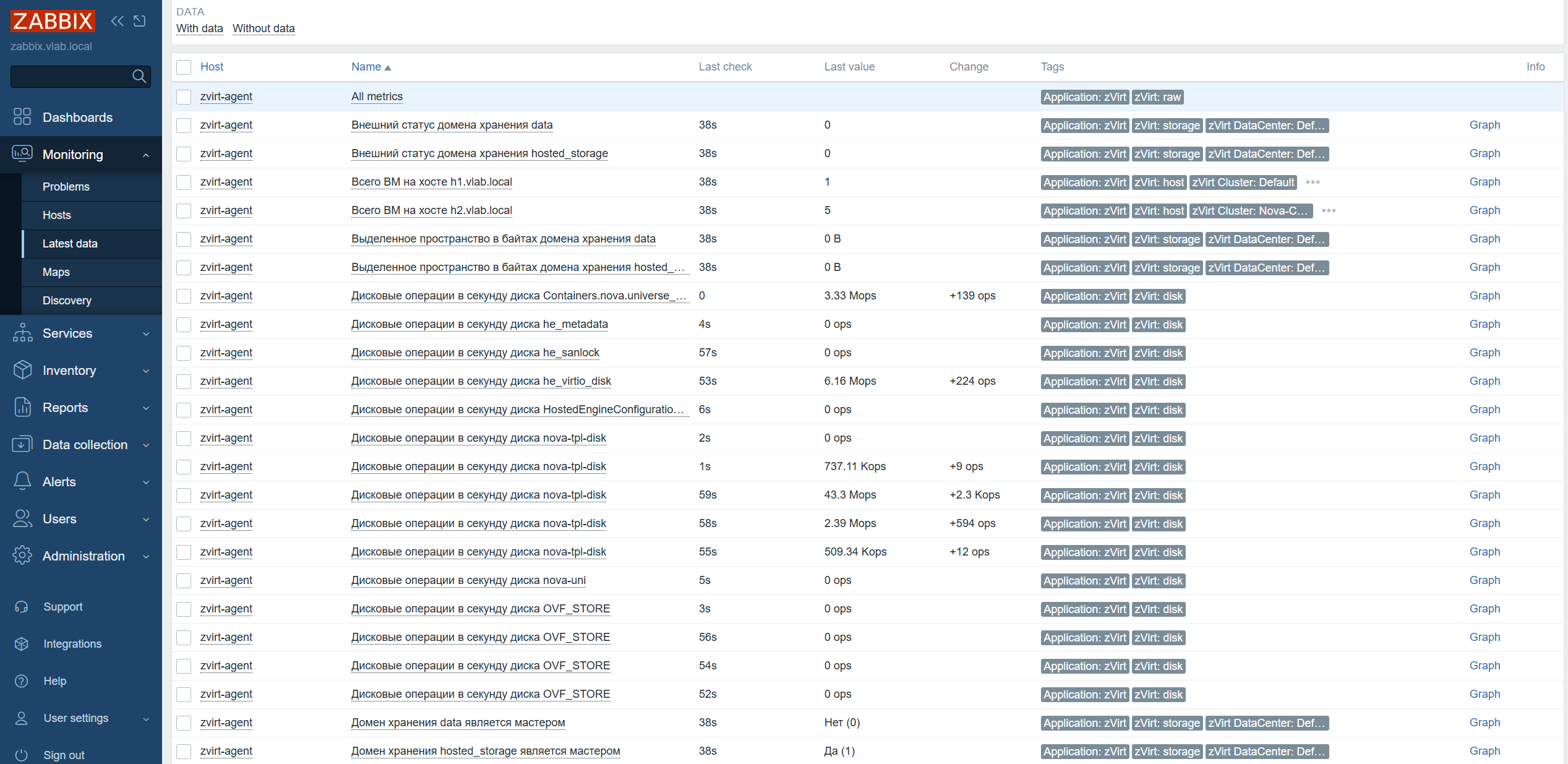Switch to the With data filter tab

[199, 28]
